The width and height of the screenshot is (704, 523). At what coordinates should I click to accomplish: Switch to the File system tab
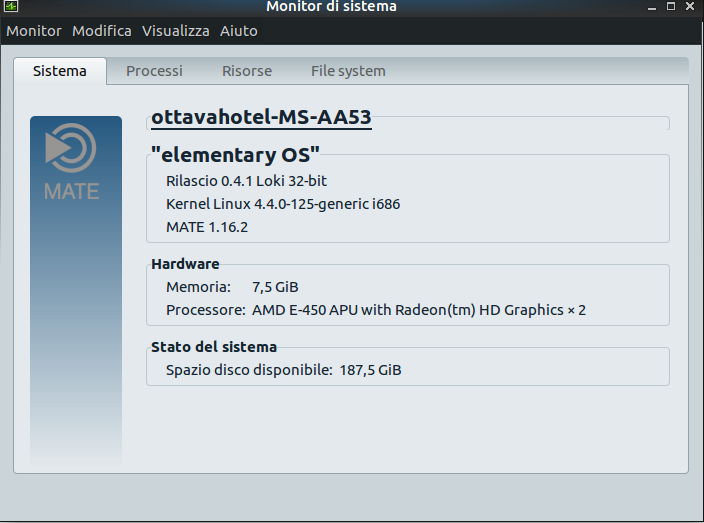coord(348,71)
